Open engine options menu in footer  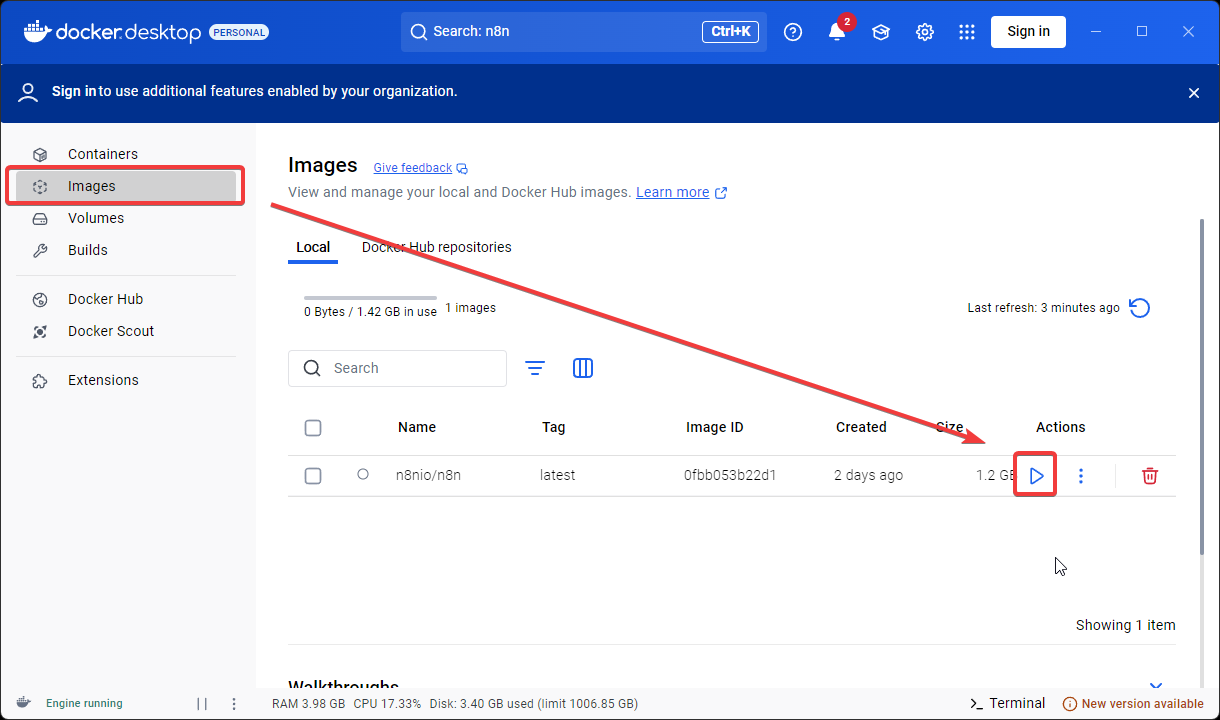point(234,704)
